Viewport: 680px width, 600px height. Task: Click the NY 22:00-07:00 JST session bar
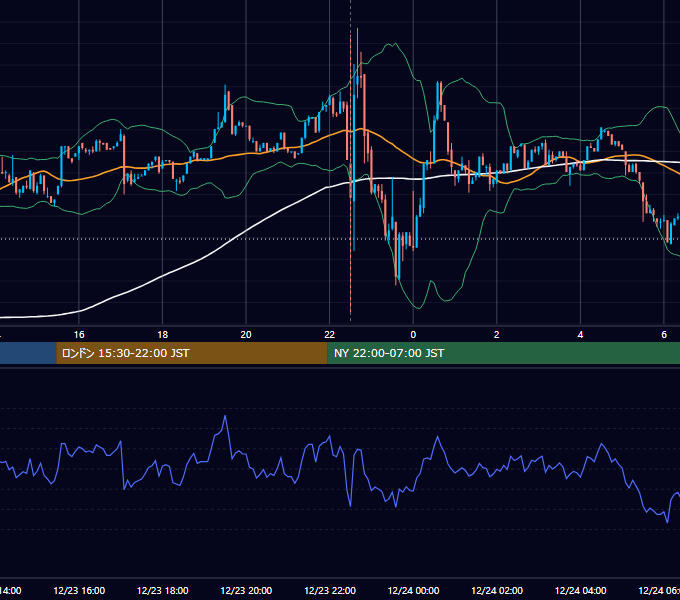point(503,353)
